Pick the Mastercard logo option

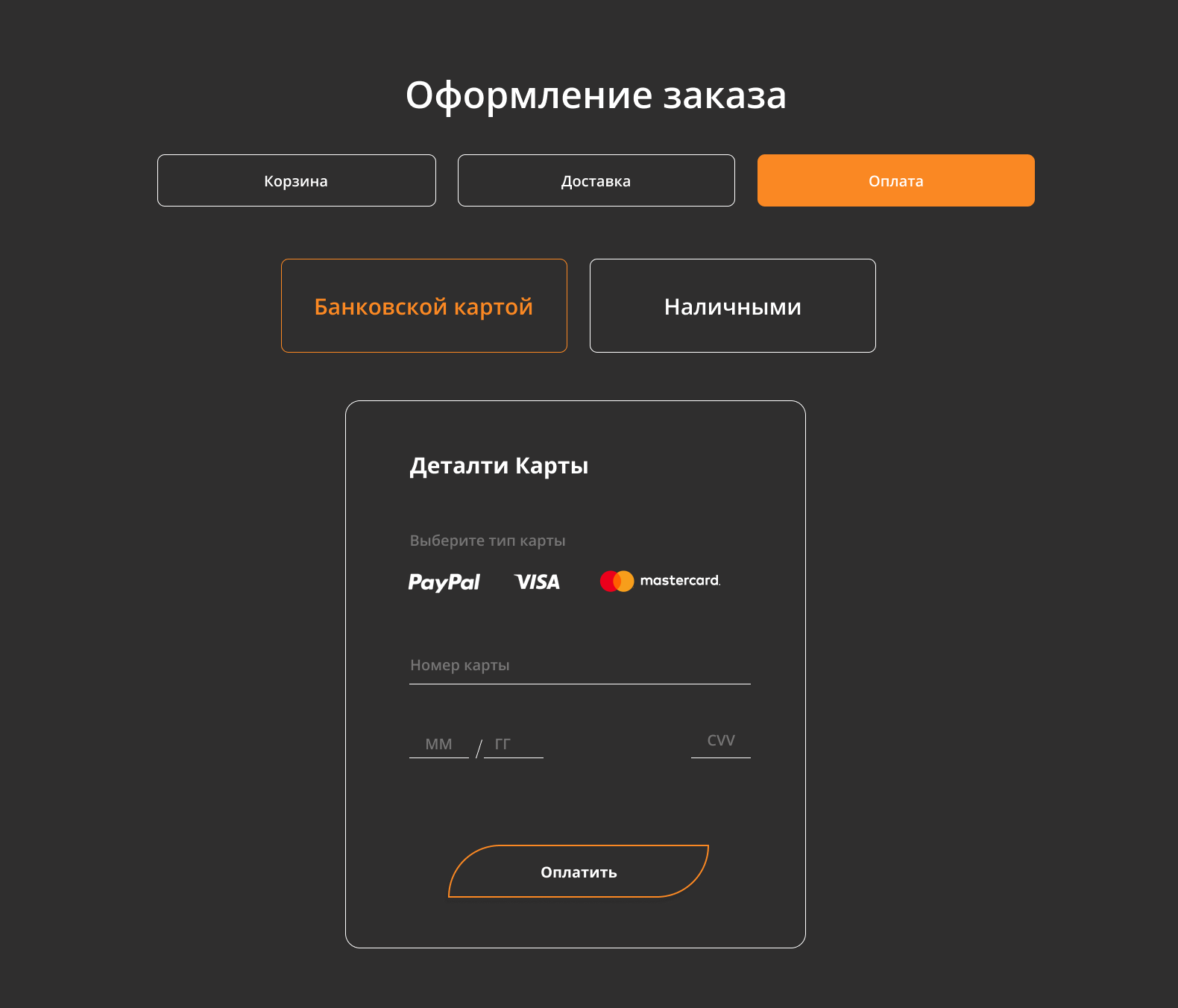660,581
